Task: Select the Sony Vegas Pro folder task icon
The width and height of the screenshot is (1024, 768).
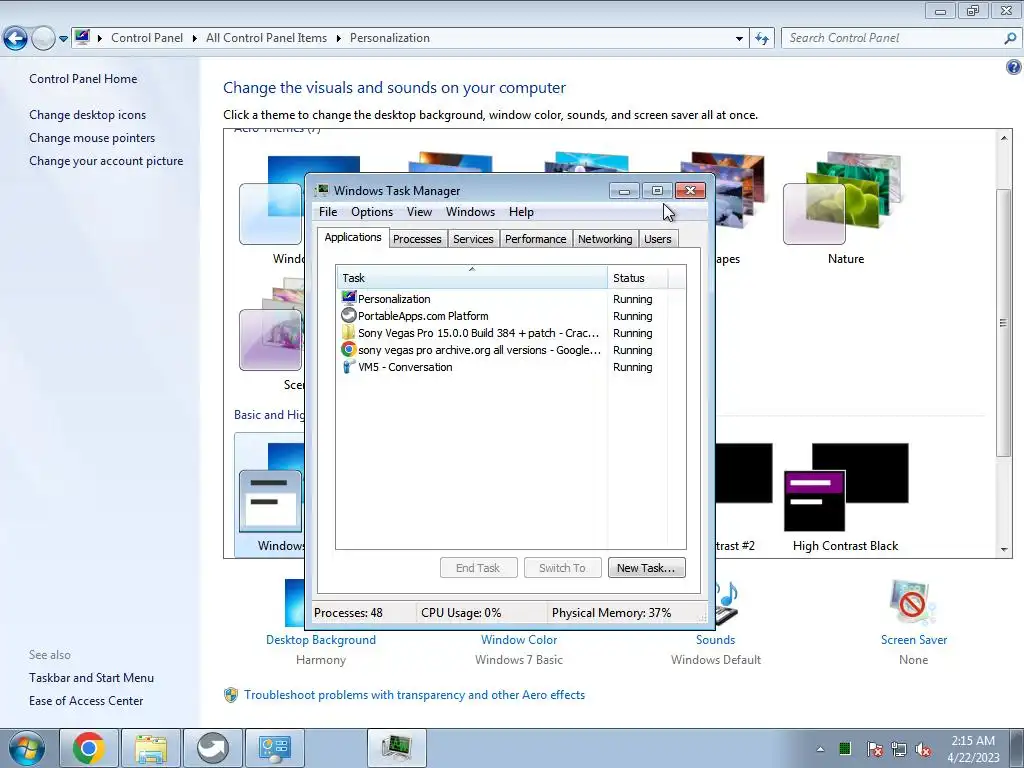Action: [x=349, y=332]
